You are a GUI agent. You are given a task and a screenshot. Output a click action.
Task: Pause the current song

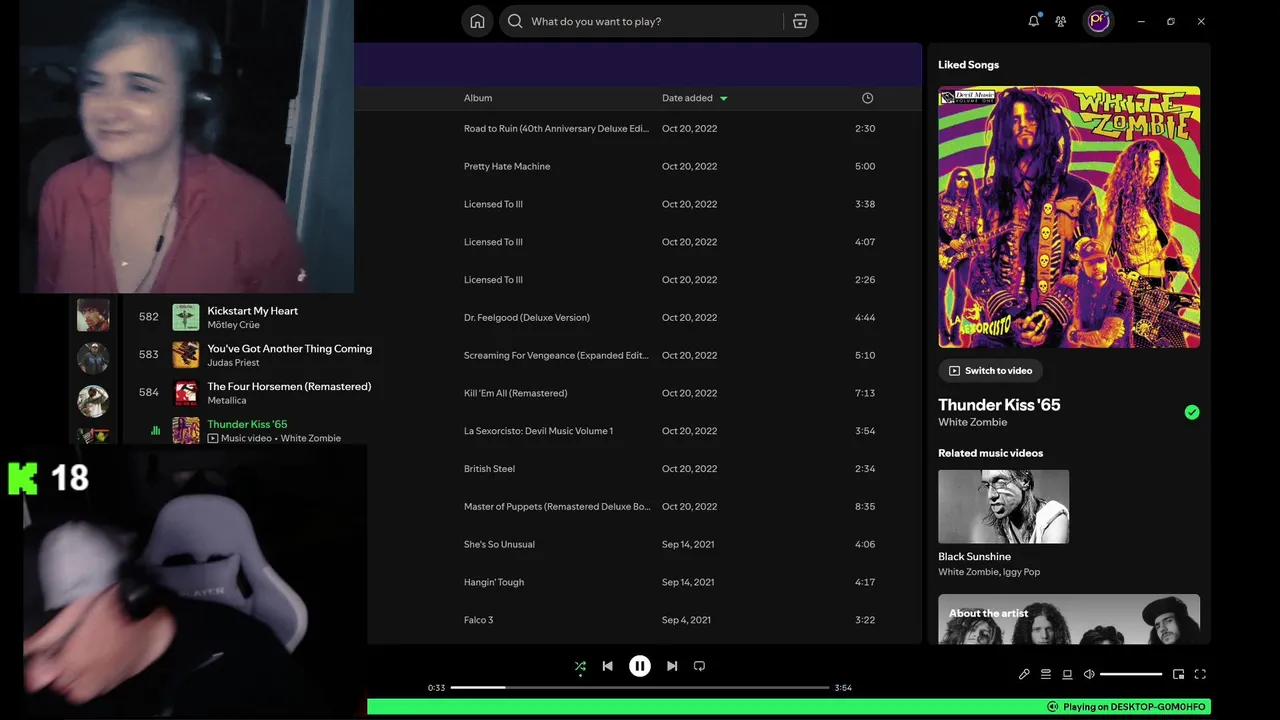(x=640, y=666)
